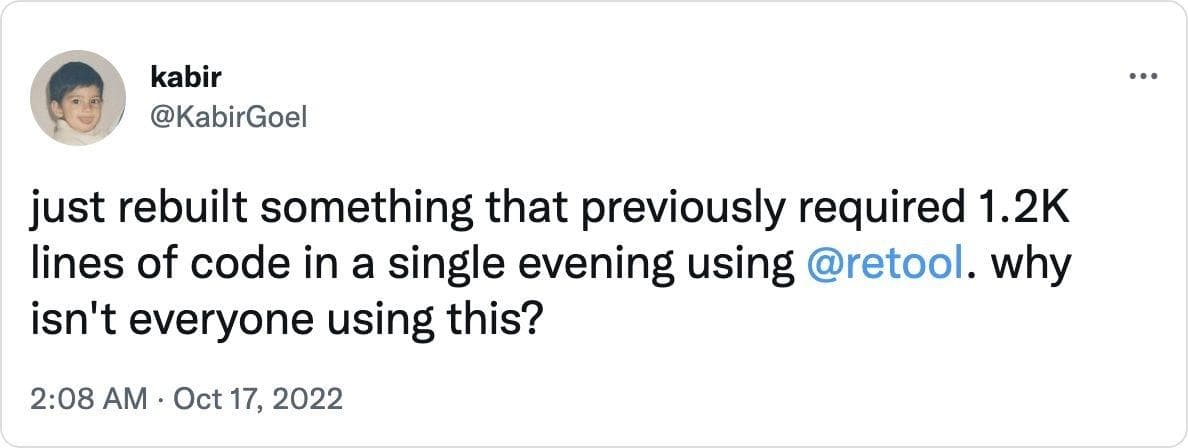
Task: Click the phrase "lines of code"
Action: [x=142, y=265]
